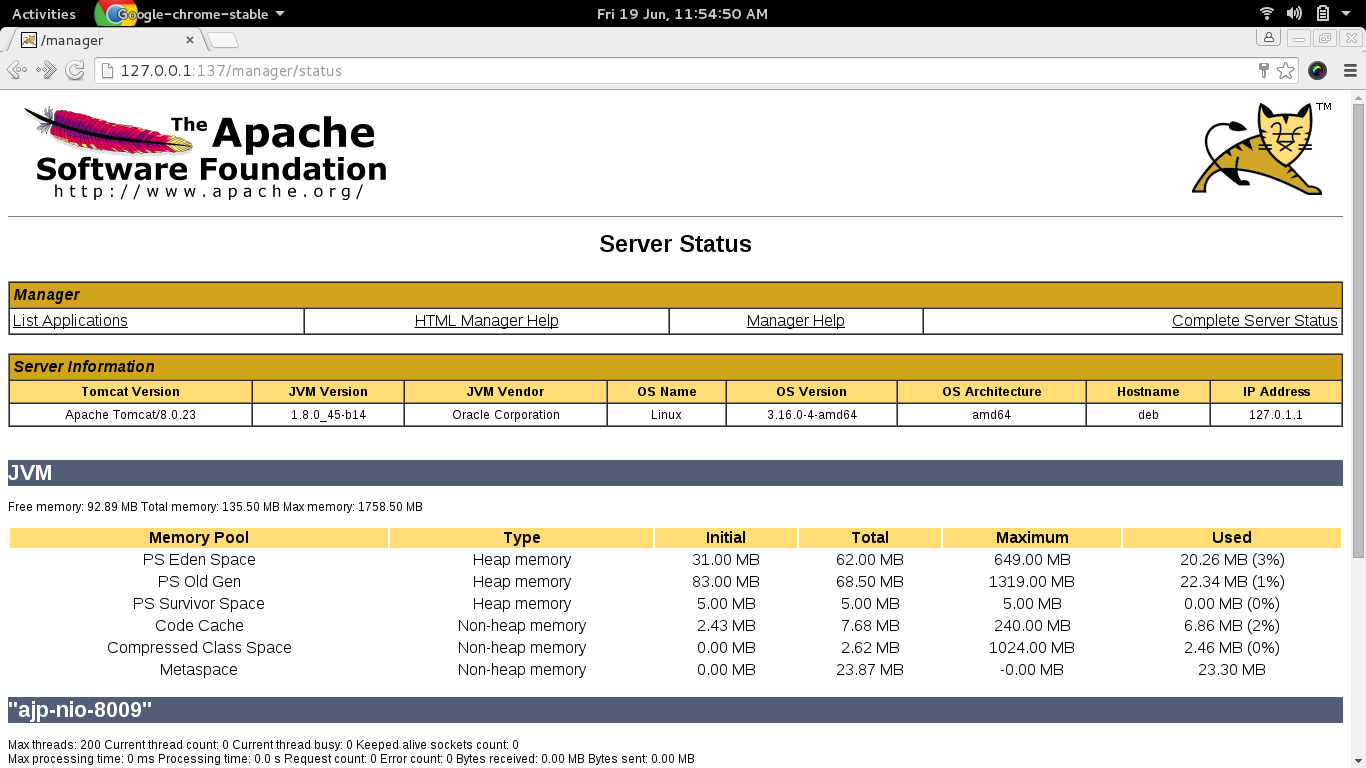The width and height of the screenshot is (1366, 768).
Task: Open a new tab
Action: 223,40
